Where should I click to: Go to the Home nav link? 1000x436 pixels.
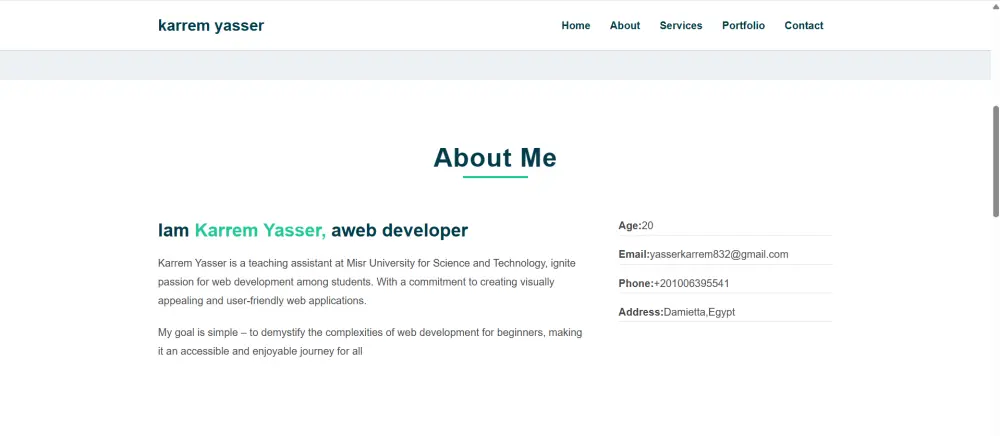click(x=576, y=26)
